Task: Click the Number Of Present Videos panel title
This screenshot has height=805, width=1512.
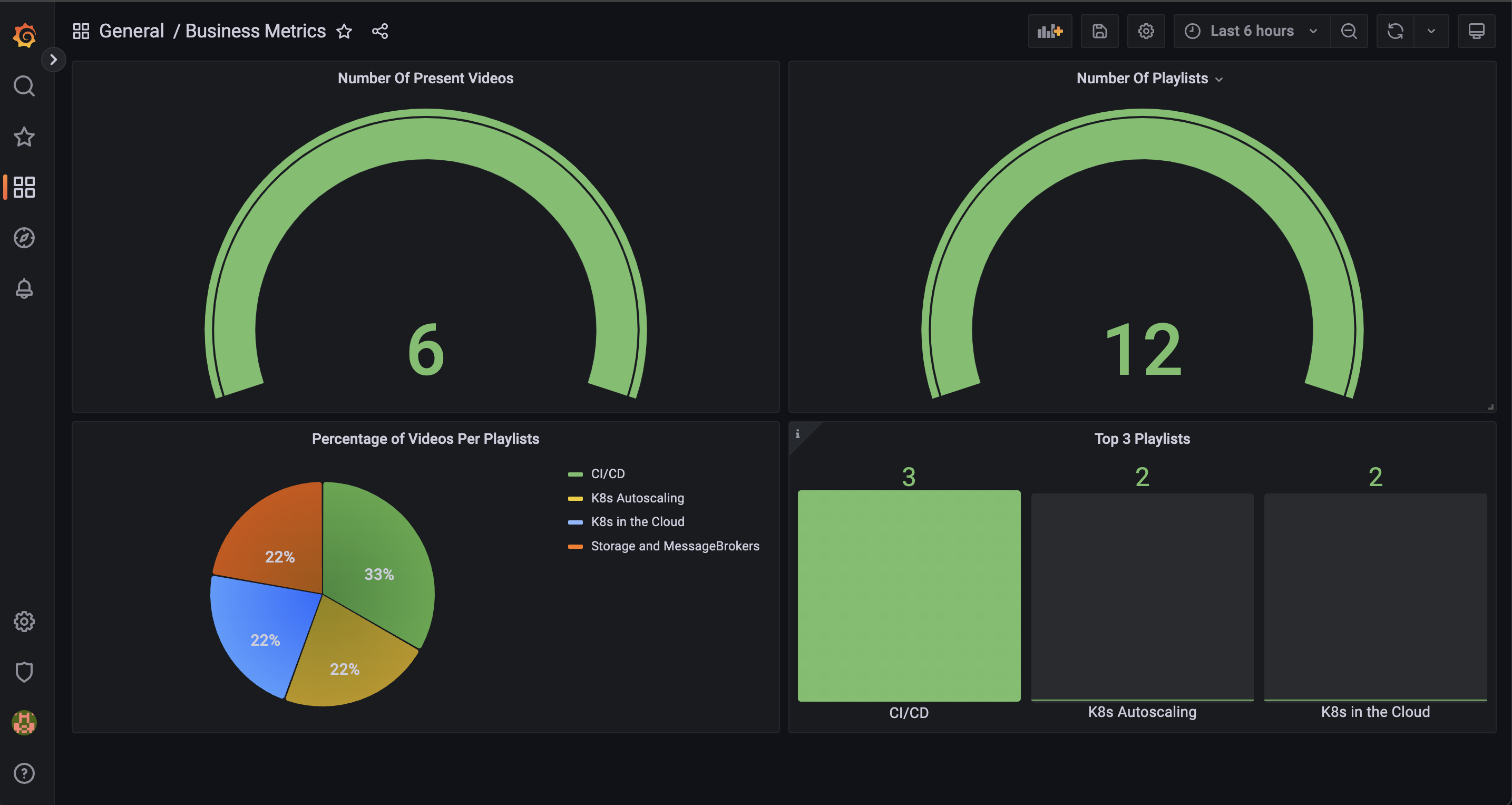Action: click(x=425, y=79)
